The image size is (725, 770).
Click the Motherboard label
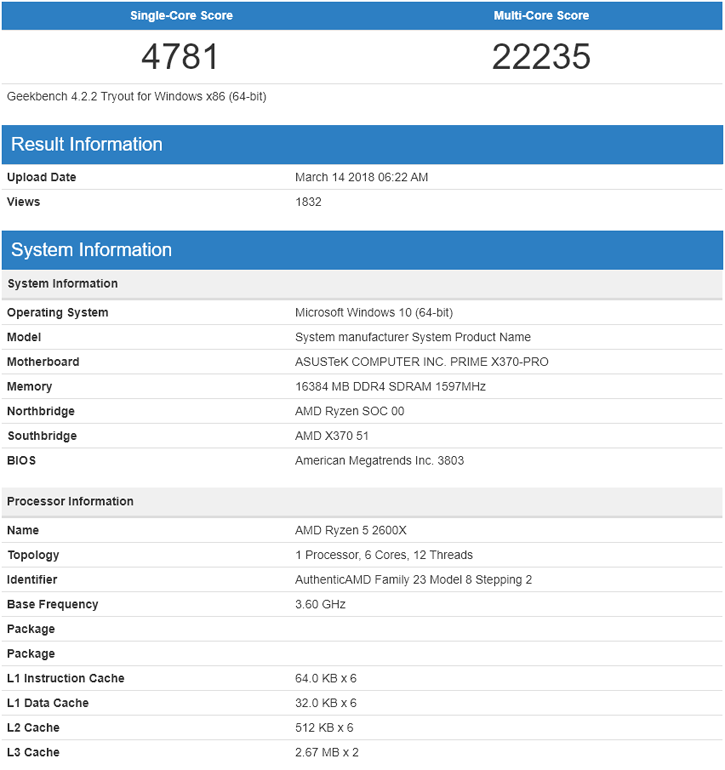click(43, 362)
